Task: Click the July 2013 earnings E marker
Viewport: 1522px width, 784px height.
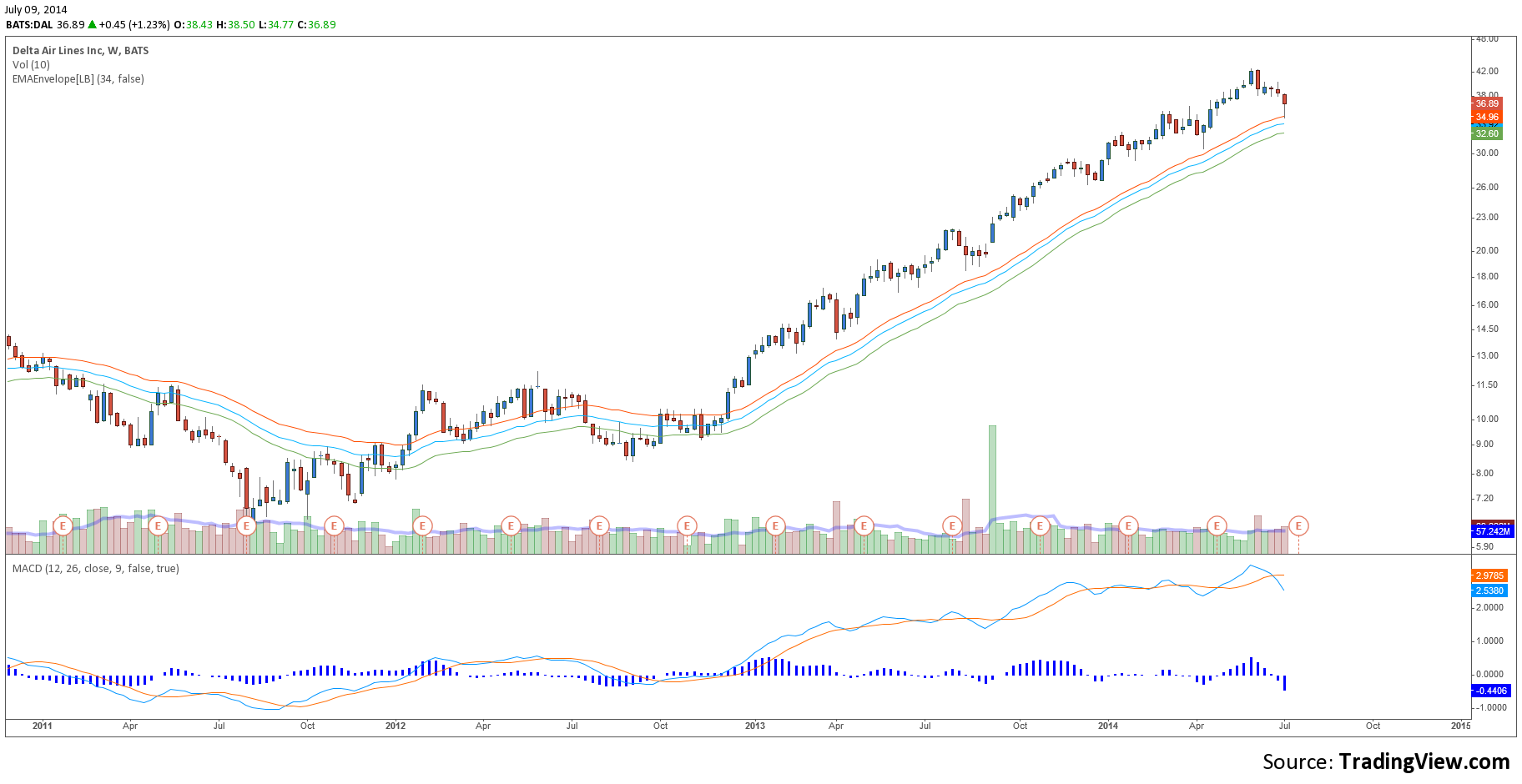Action: [952, 526]
